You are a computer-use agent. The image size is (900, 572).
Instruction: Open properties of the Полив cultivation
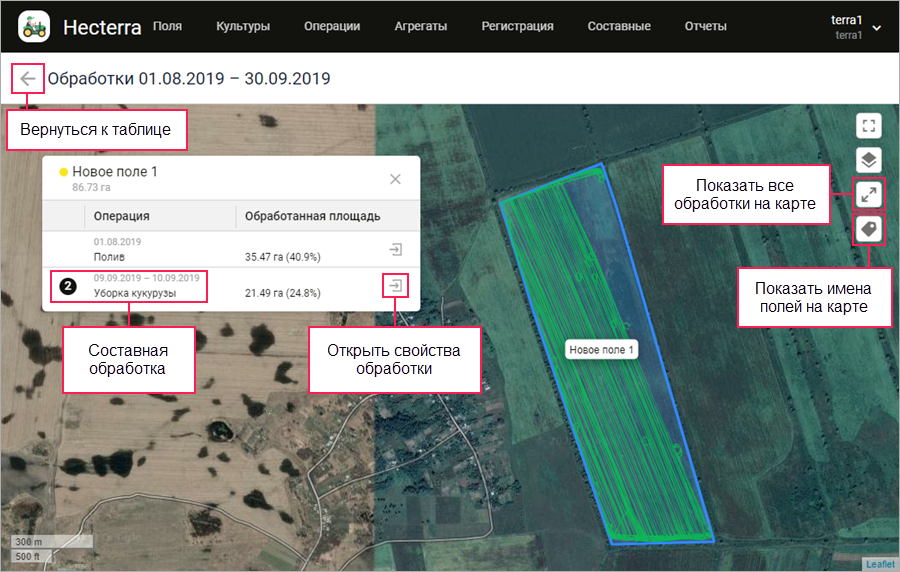[x=395, y=250]
